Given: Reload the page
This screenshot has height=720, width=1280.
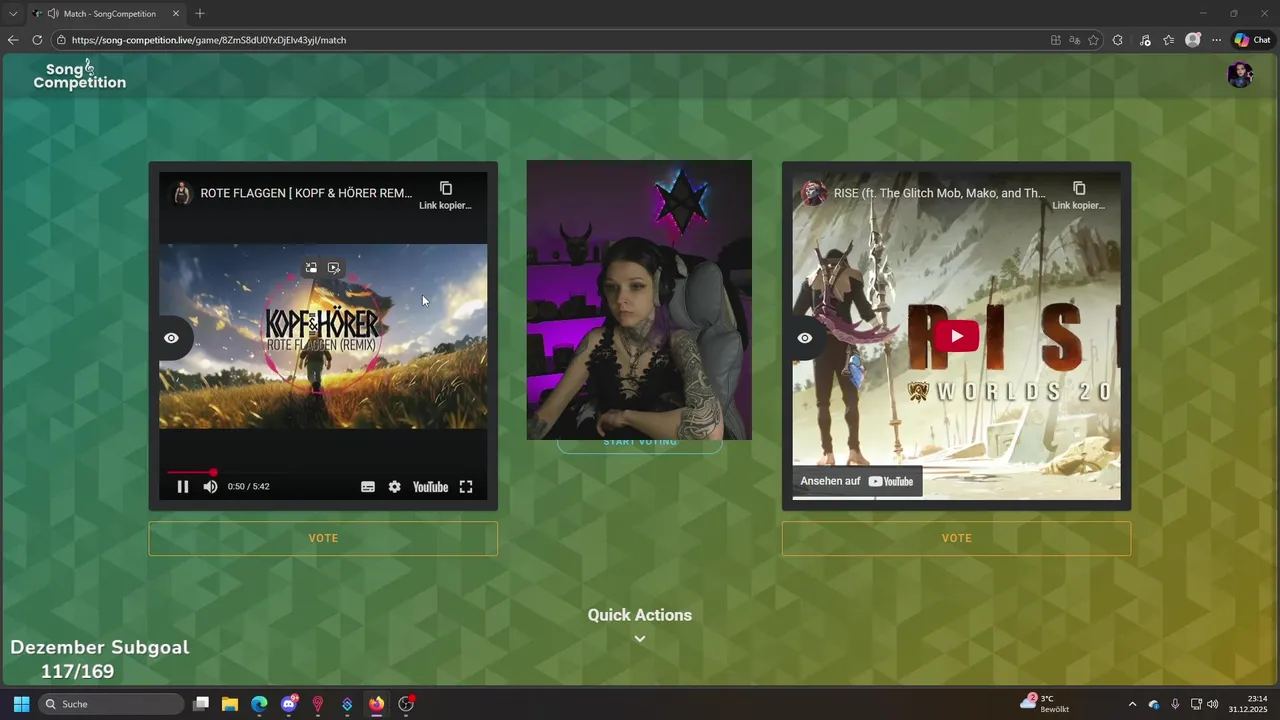Looking at the screenshot, I should click(37, 40).
